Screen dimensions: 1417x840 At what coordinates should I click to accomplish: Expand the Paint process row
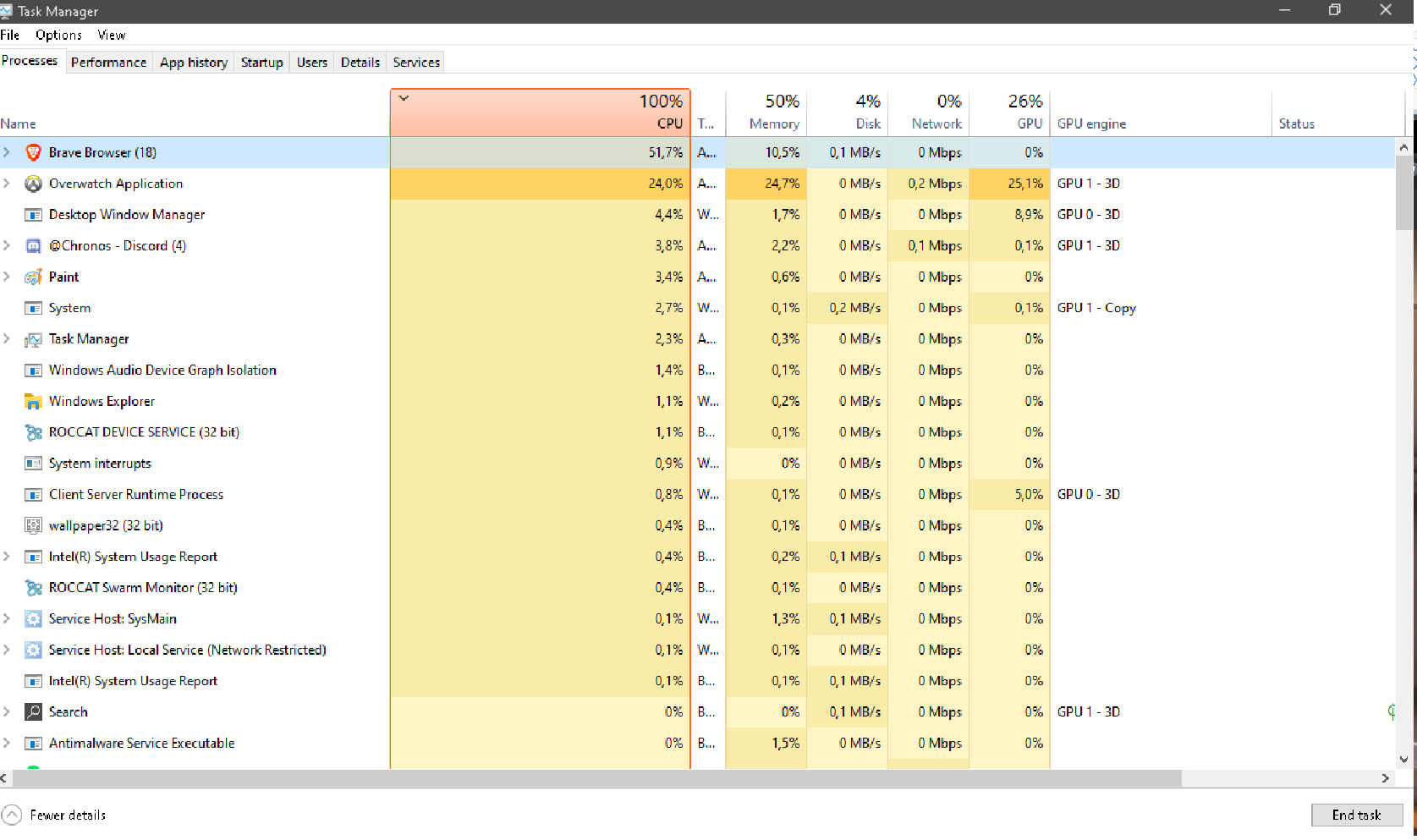click(7, 277)
